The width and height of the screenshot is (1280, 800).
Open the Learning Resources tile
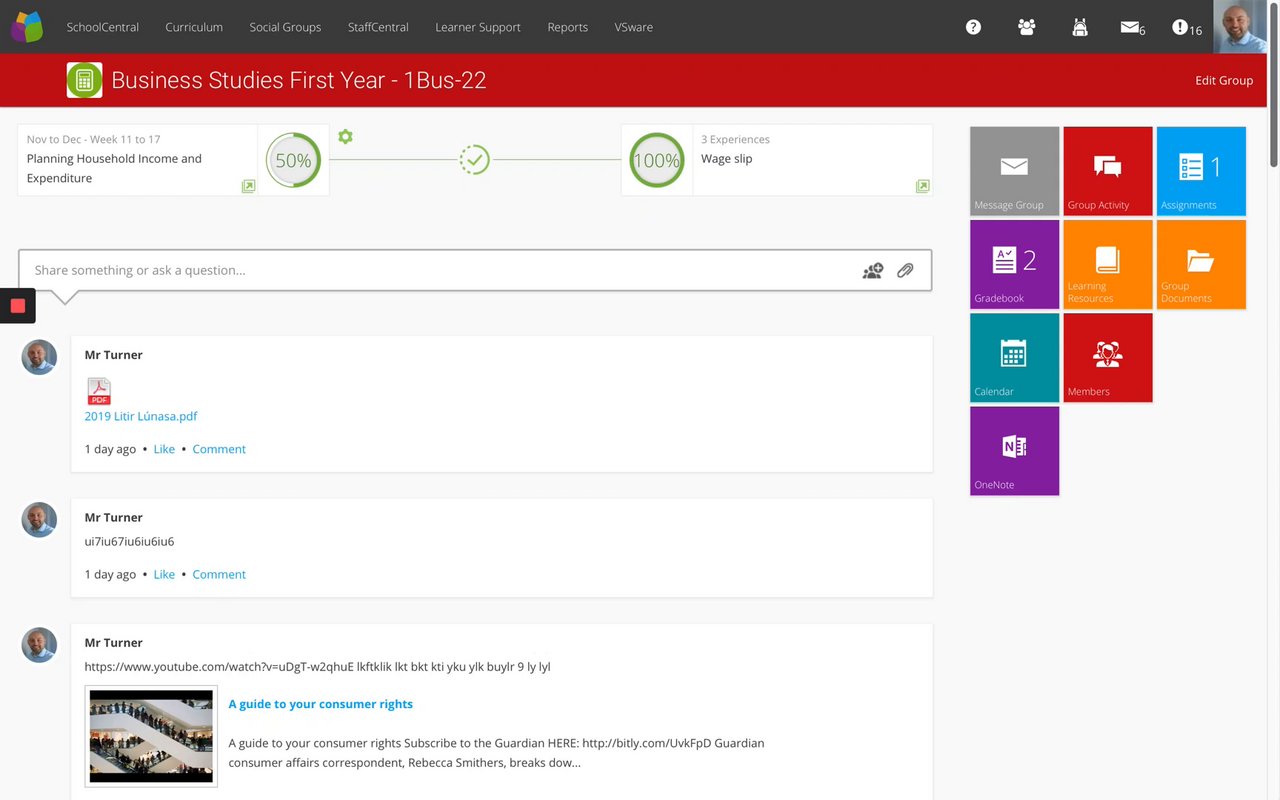1108,264
